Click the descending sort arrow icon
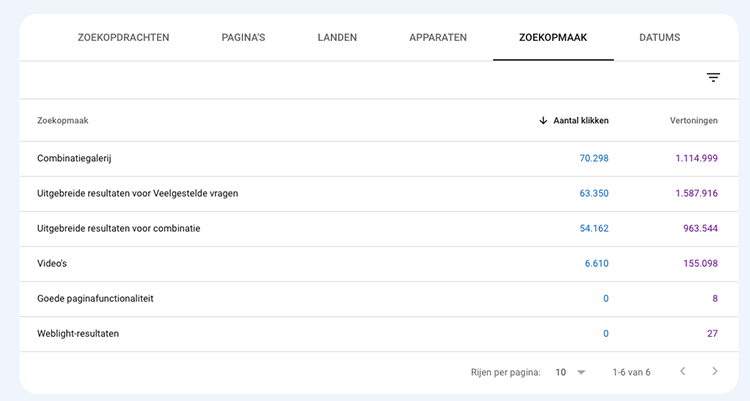This screenshot has height=401, width=750. (x=543, y=121)
